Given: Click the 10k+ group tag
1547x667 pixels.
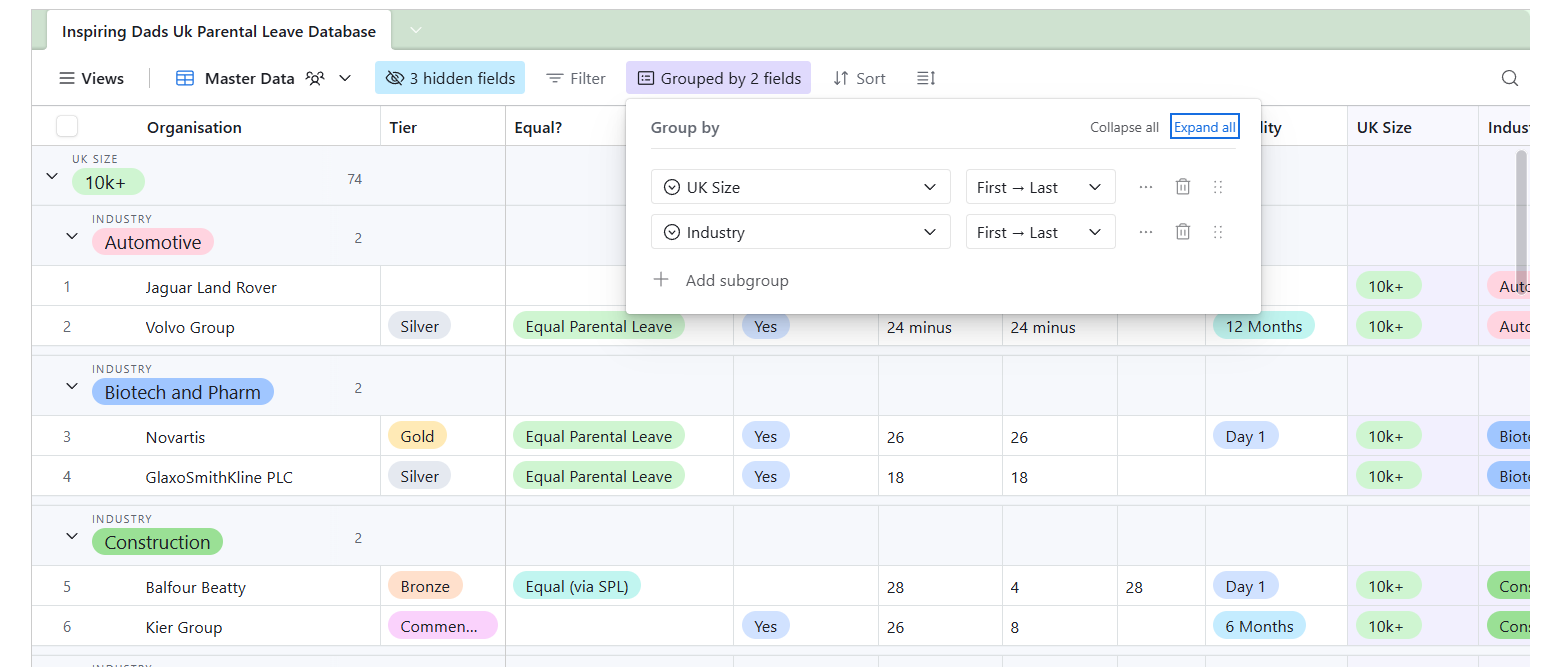Looking at the screenshot, I should [108, 182].
